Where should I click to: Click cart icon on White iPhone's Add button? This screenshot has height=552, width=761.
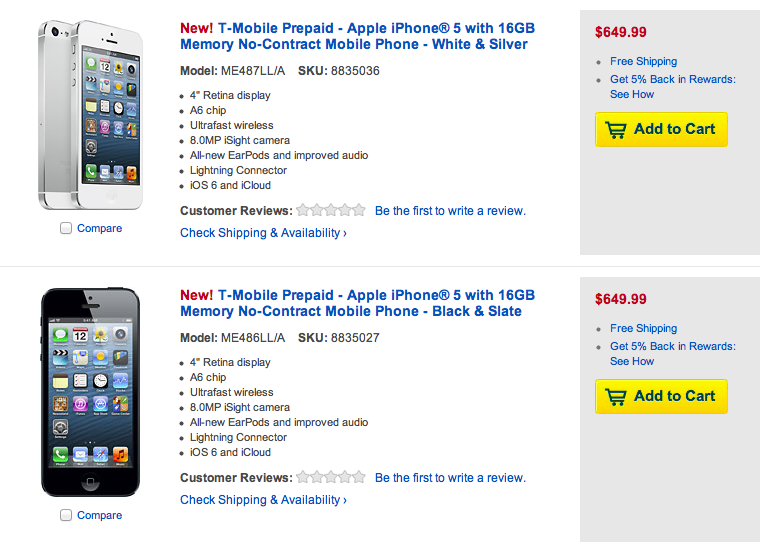(616, 129)
